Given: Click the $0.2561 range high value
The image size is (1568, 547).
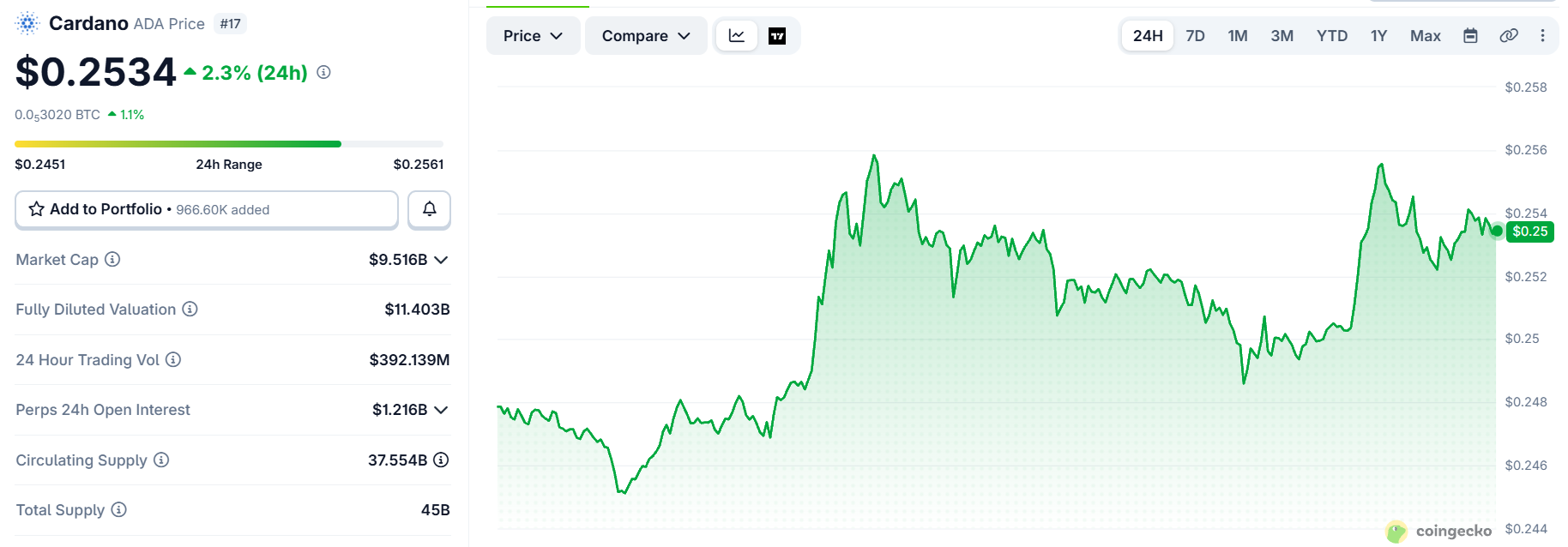Looking at the screenshot, I should coord(419,164).
